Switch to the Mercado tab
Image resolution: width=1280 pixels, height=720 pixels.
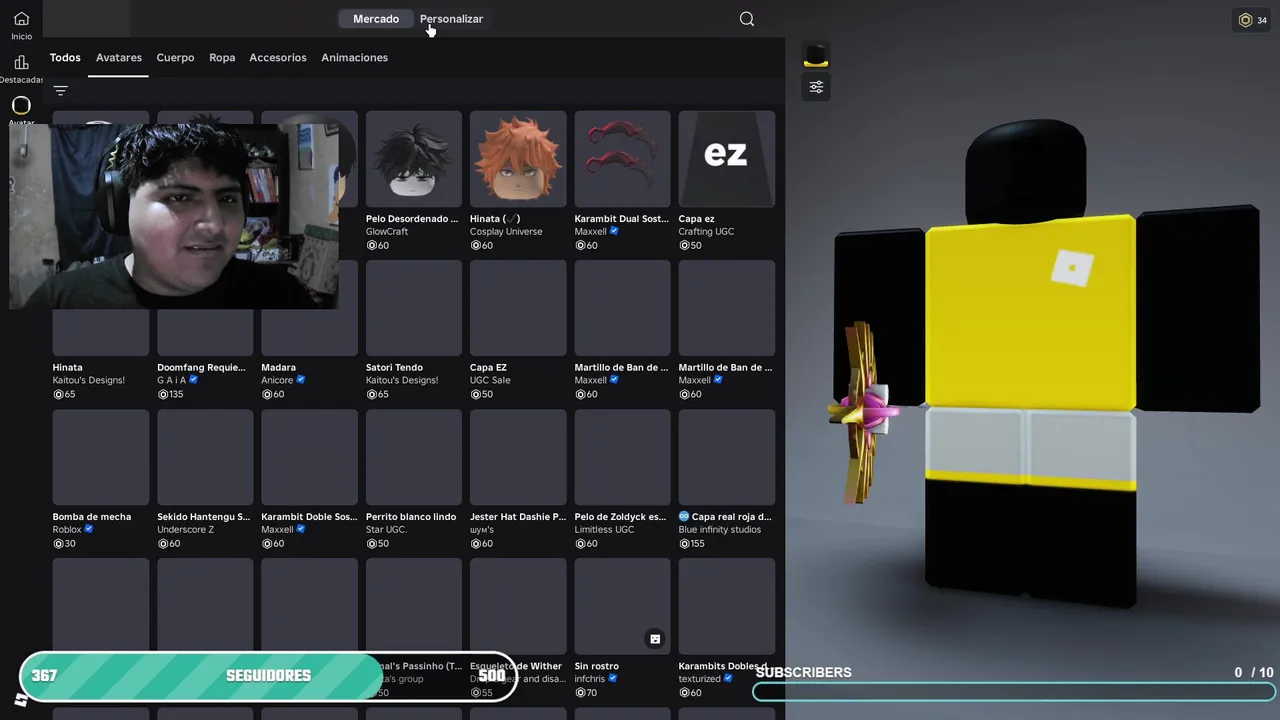(x=376, y=19)
